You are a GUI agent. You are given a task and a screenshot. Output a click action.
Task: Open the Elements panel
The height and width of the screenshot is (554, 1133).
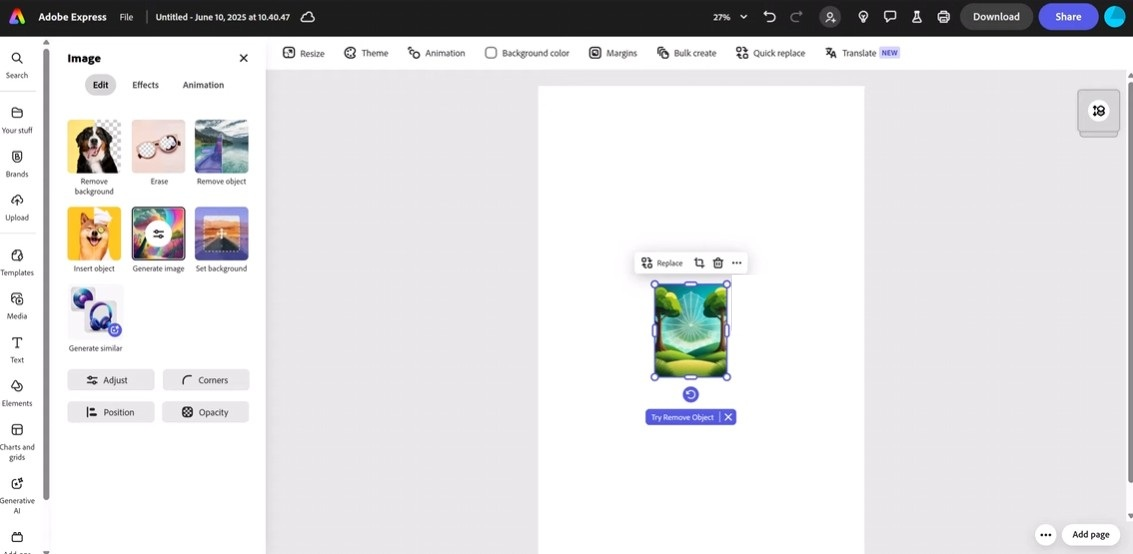(x=17, y=393)
